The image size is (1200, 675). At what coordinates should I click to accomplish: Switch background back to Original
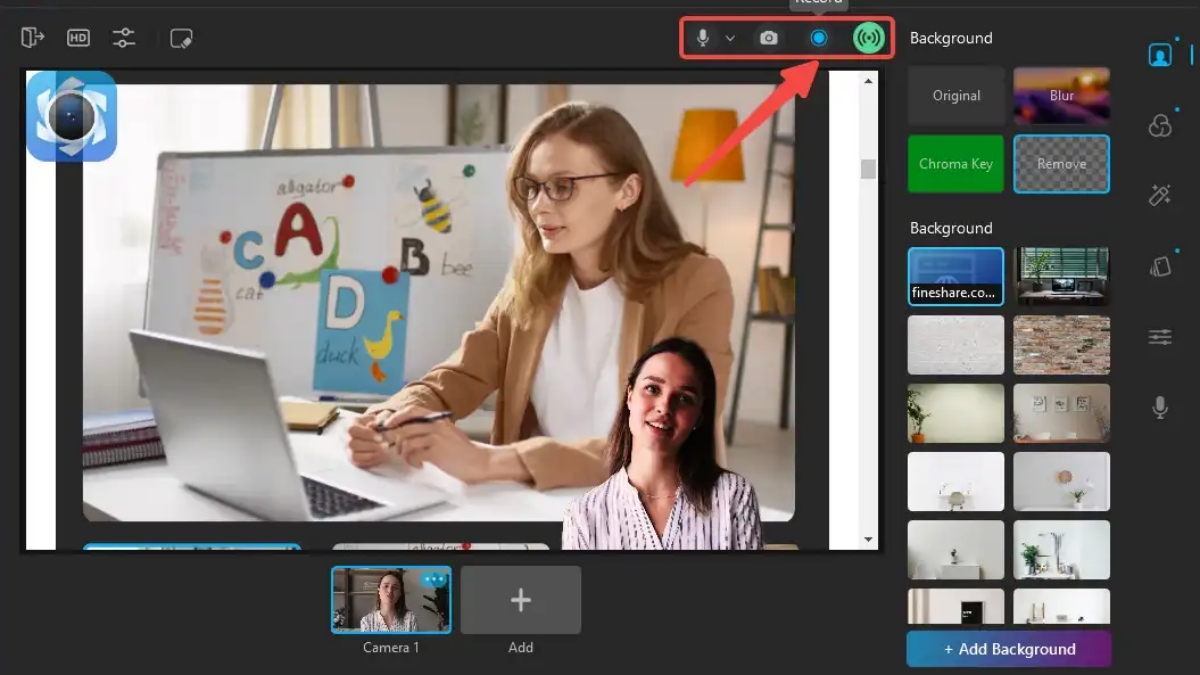pyautogui.click(x=955, y=95)
